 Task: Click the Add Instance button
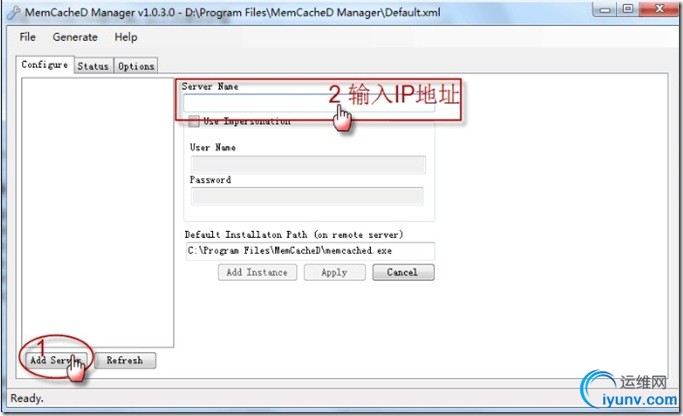pyautogui.click(x=257, y=272)
